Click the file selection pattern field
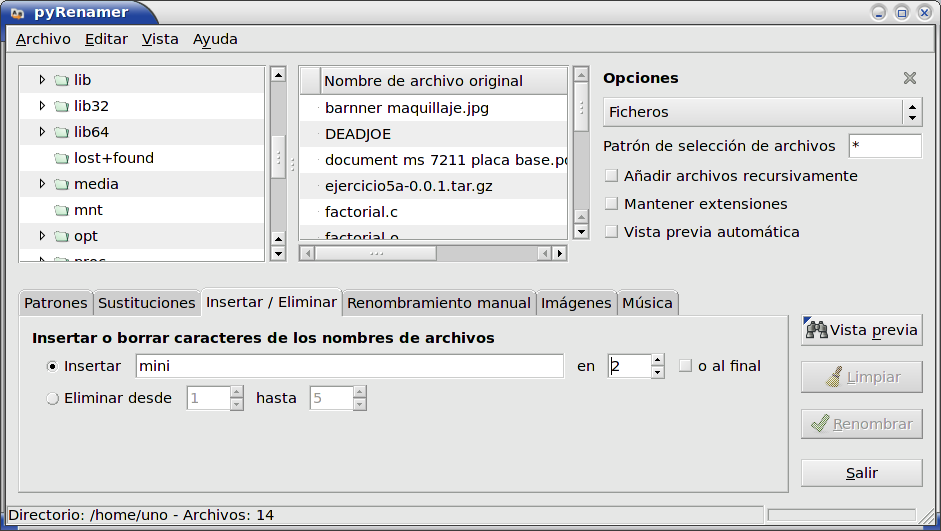The height and width of the screenshot is (531, 941). coord(885,146)
